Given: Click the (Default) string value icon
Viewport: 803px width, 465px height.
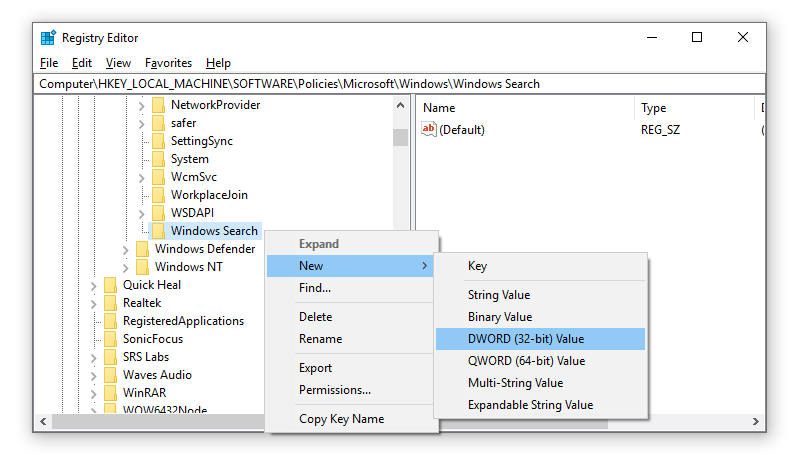Looking at the screenshot, I should point(429,129).
